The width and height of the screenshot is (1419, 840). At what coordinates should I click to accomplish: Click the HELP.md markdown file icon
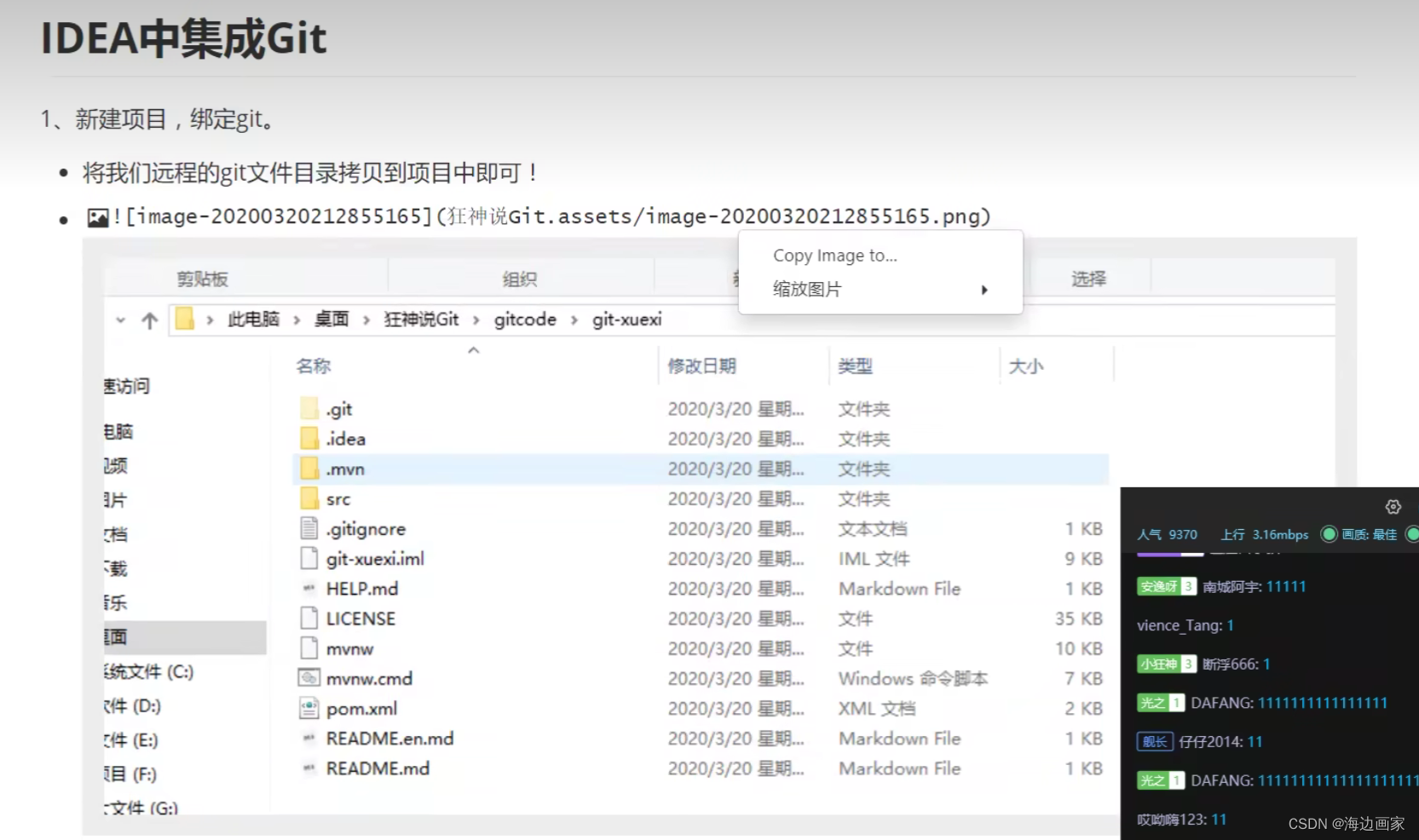(x=309, y=588)
